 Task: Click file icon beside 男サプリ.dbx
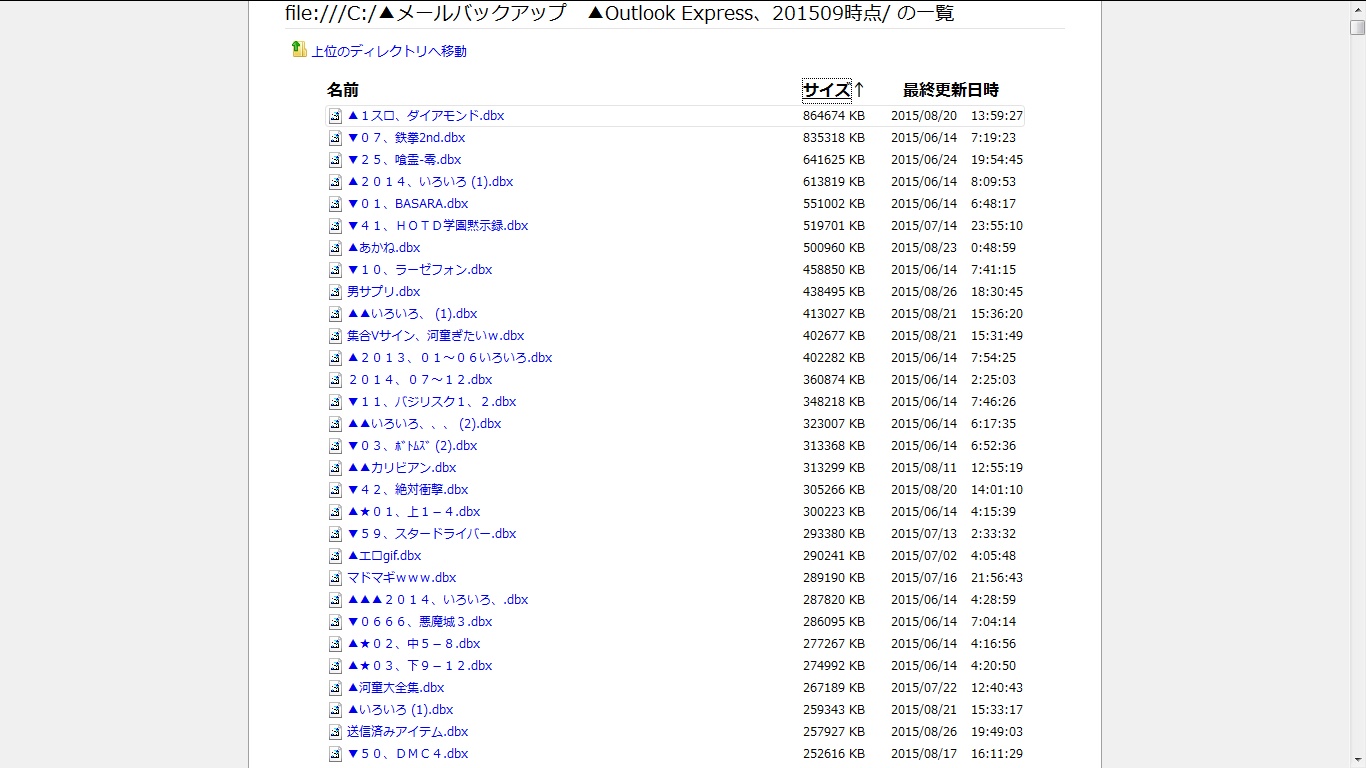pyautogui.click(x=336, y=292)
